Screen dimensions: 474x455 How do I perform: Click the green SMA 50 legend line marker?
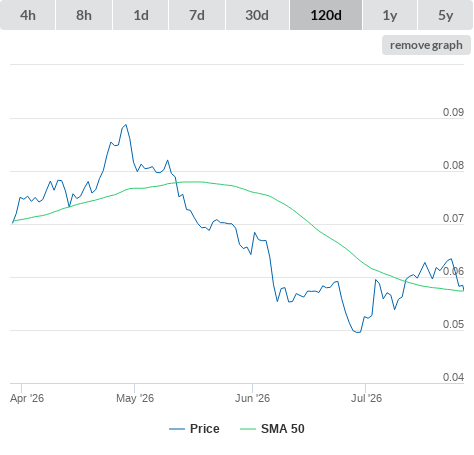[x=248, y=429]
